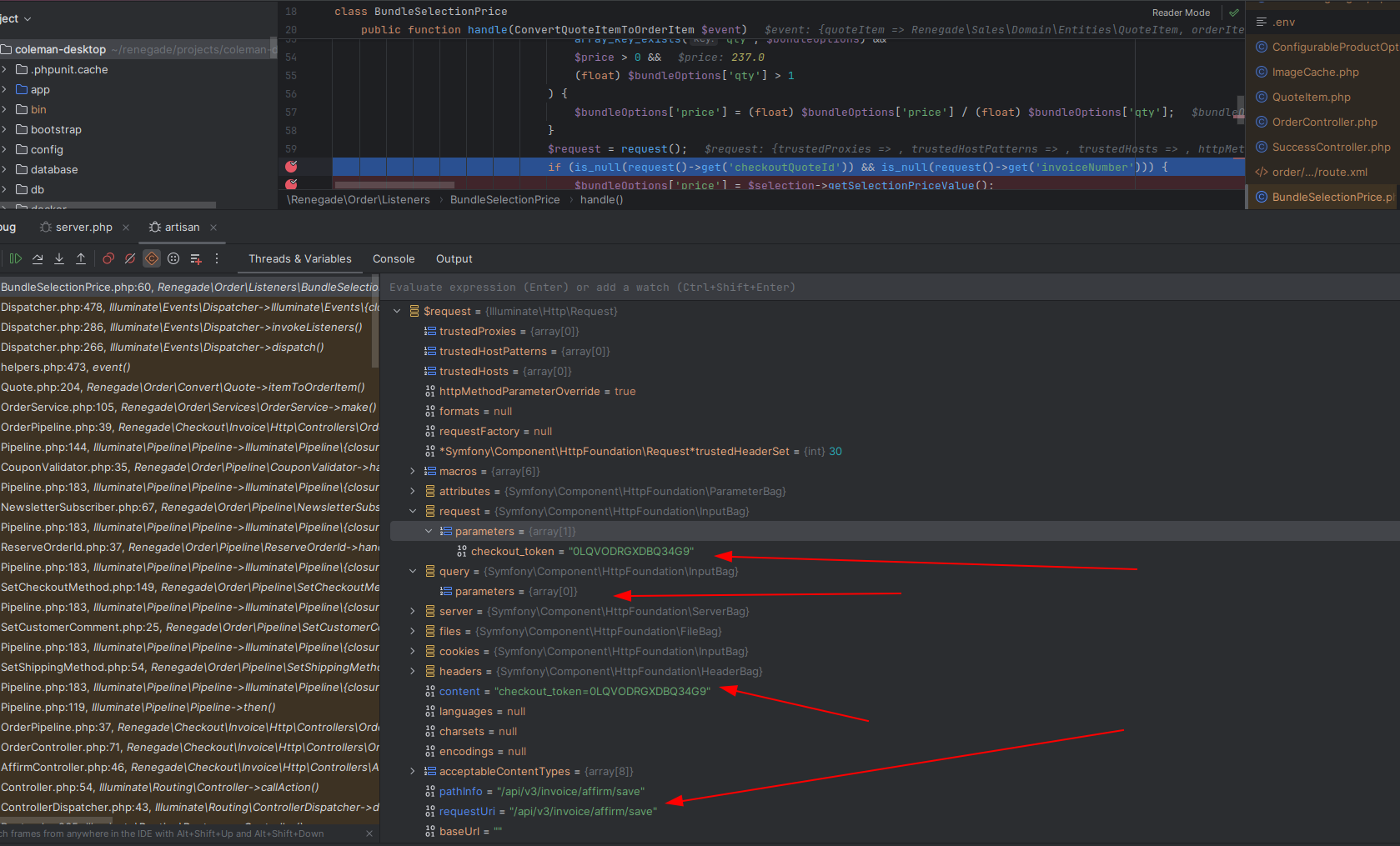Toggle the highlighted orange diamond debug option
Image resolution: width=1400 pixels, height=846 pixels.
152,259
